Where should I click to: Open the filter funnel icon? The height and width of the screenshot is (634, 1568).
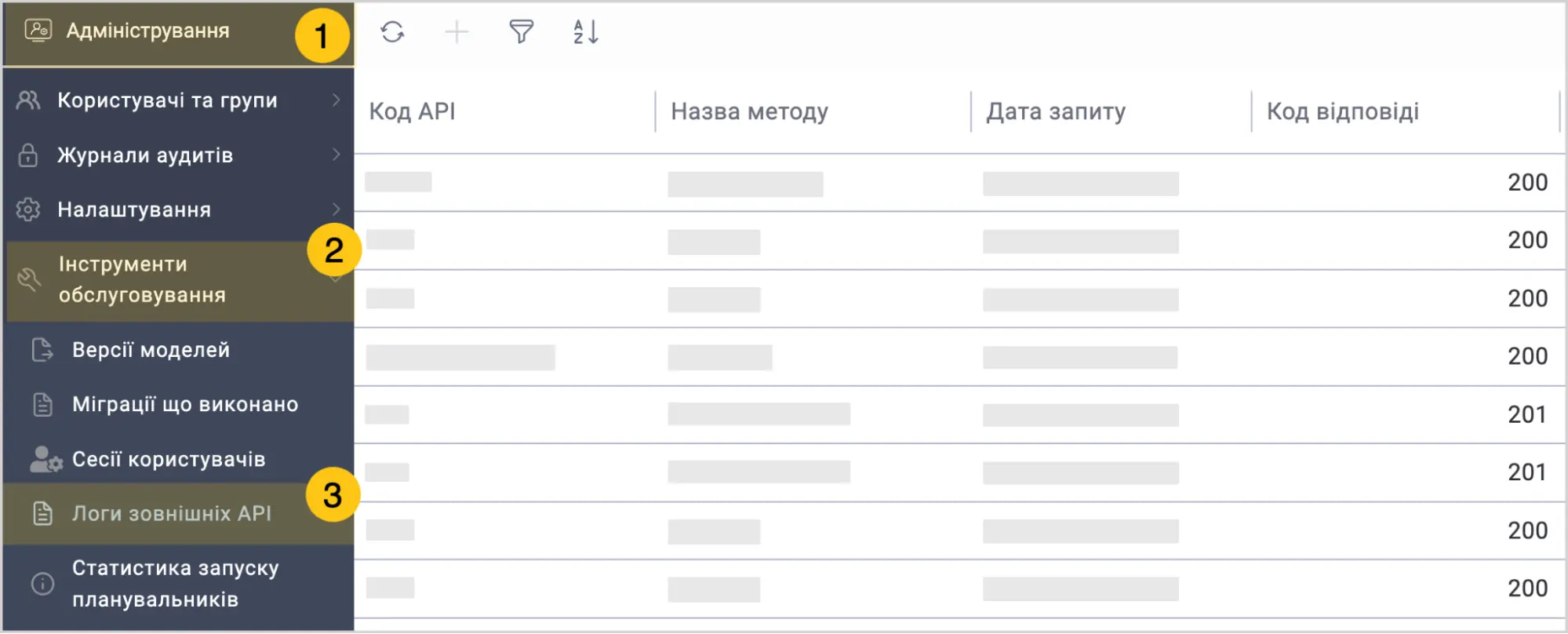pos(521,32)
